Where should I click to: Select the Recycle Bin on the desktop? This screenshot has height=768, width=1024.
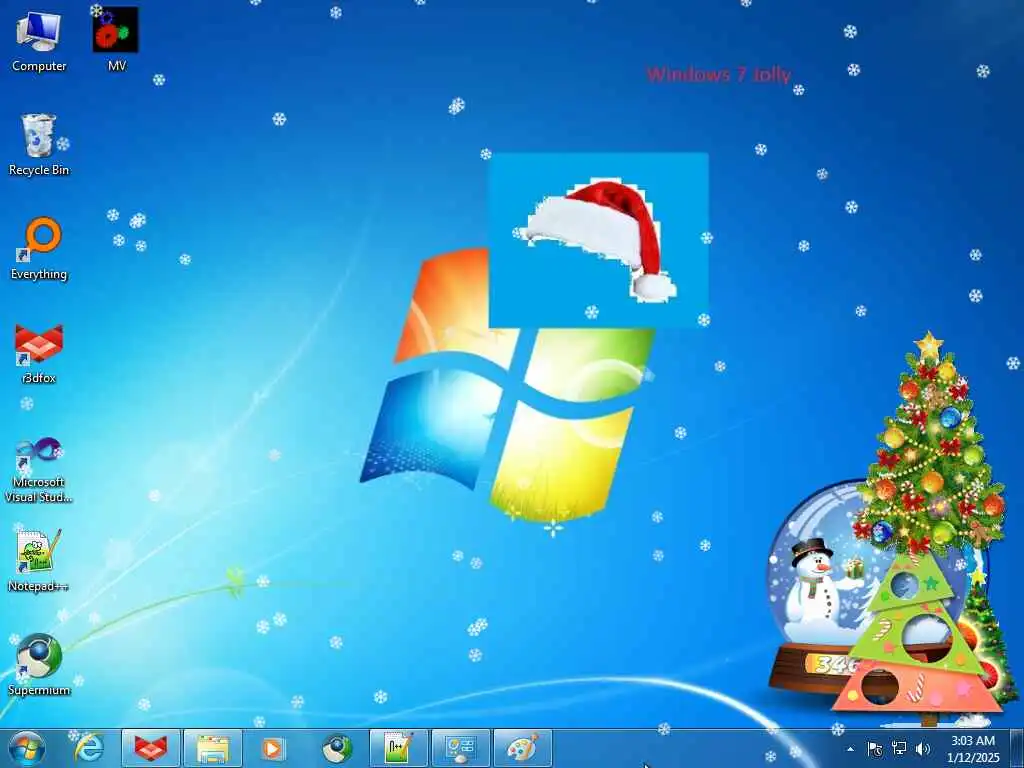click(39, 144)
